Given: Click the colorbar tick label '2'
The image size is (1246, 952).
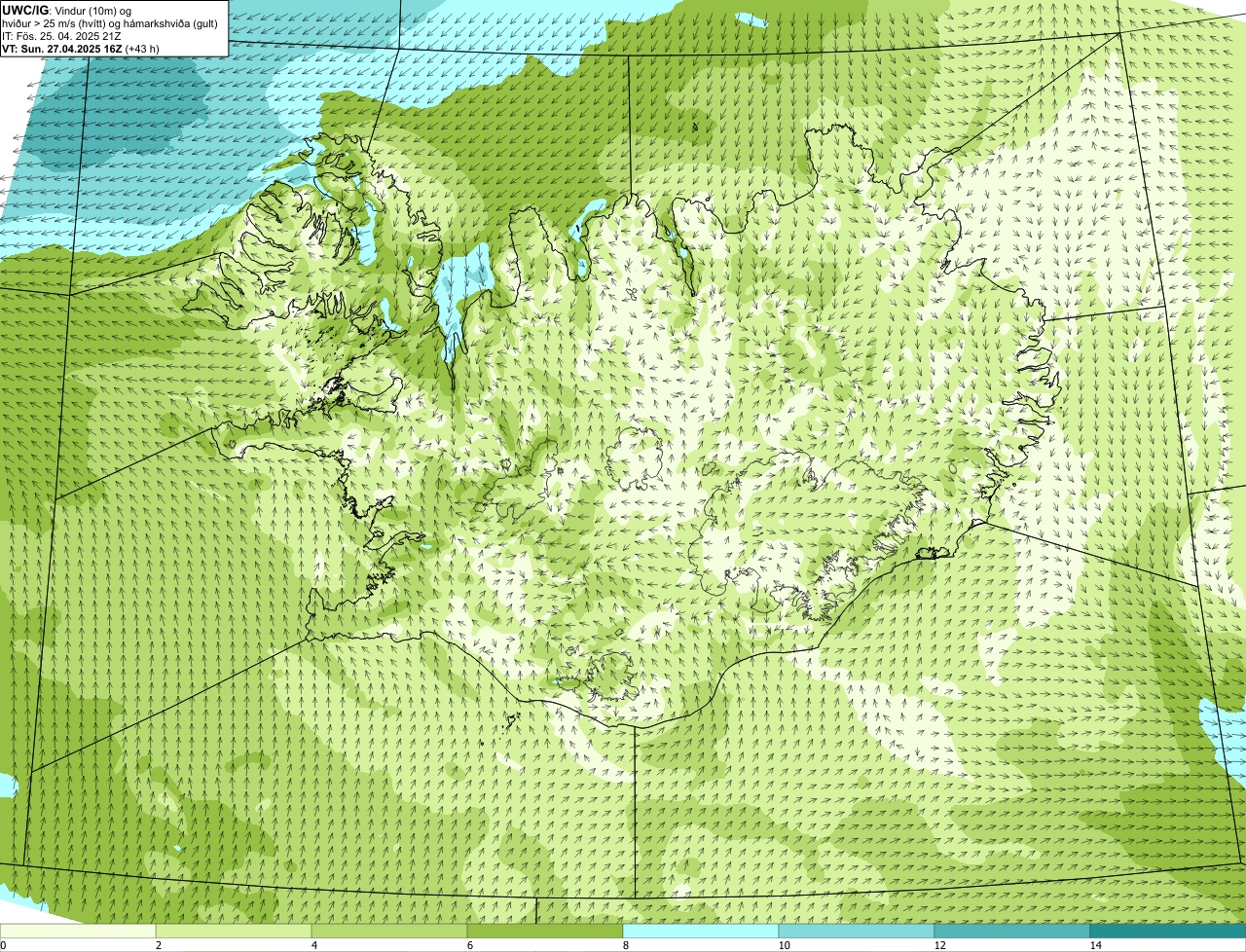Looking at the screenshot, I should coord(158,945).
